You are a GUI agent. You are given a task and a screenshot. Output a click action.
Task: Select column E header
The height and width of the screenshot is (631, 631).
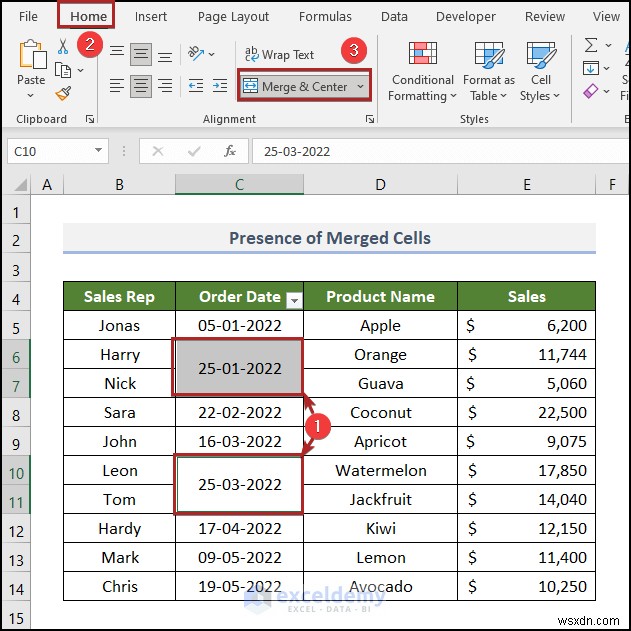click(526, 185)
